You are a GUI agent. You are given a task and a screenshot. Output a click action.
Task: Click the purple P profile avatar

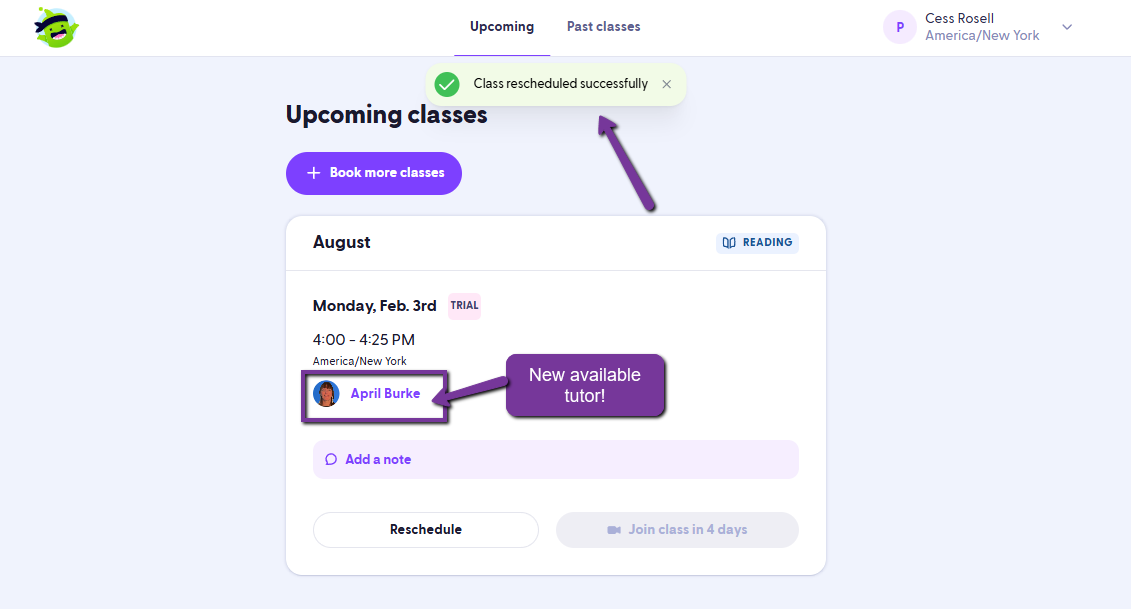899,27
